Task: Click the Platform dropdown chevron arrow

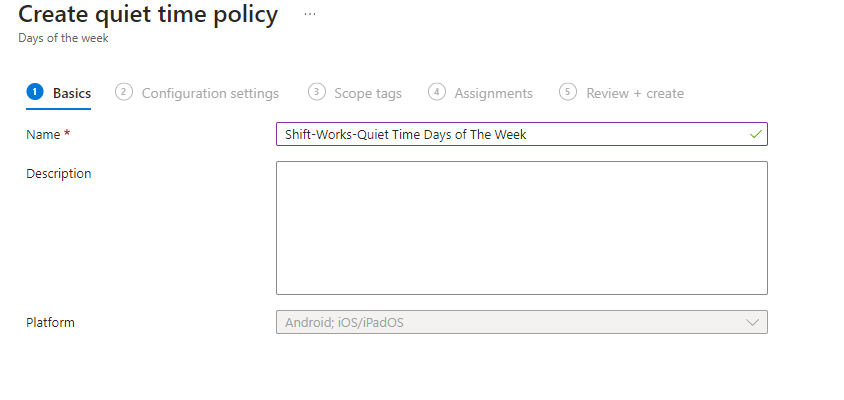Action: pyautogui.click(x=753, y=322)
